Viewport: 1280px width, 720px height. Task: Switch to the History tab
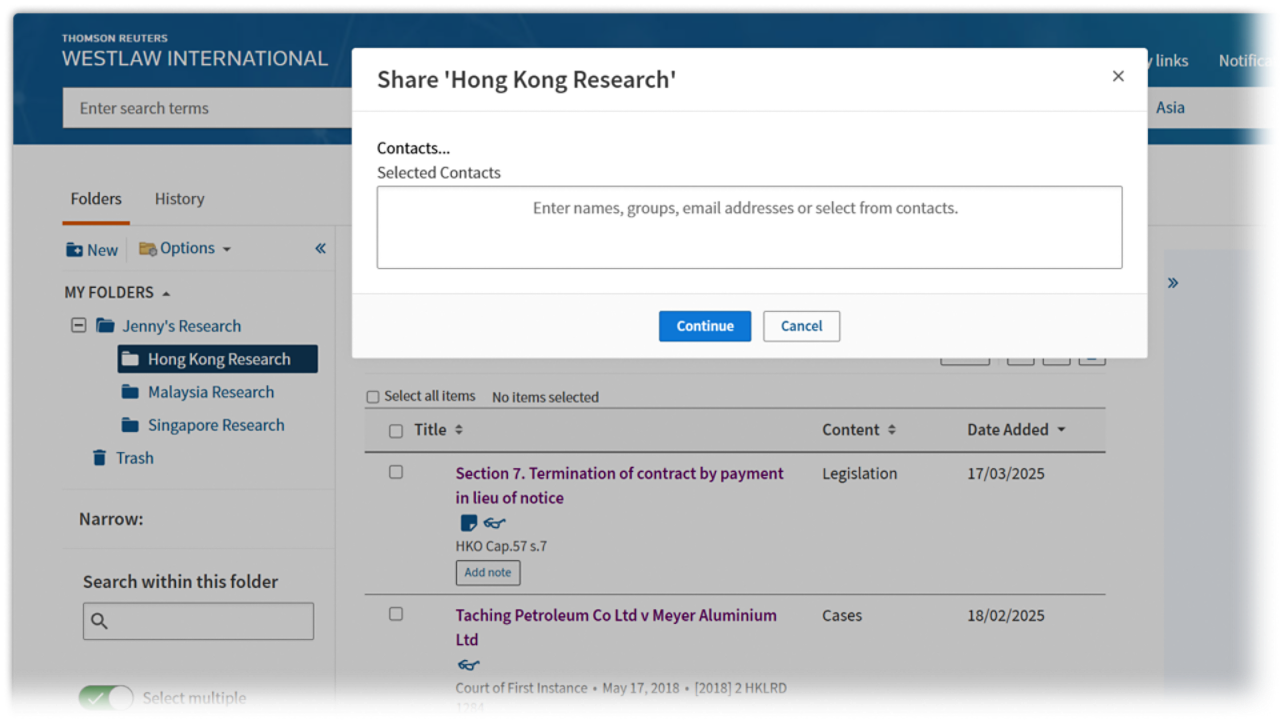[179, 199]
